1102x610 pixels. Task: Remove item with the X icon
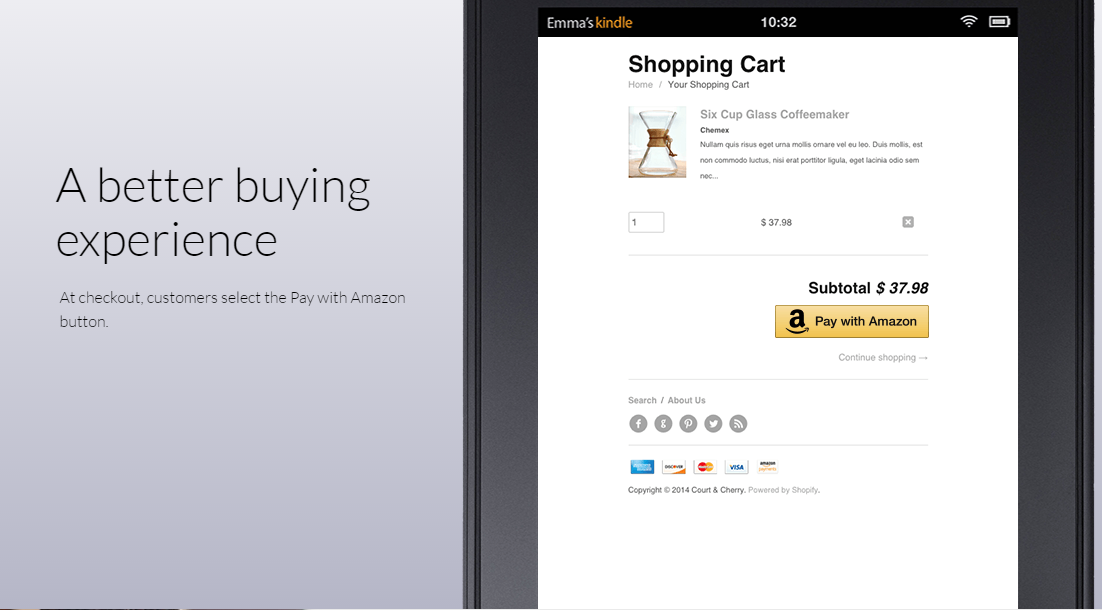[x=908, y=222]
